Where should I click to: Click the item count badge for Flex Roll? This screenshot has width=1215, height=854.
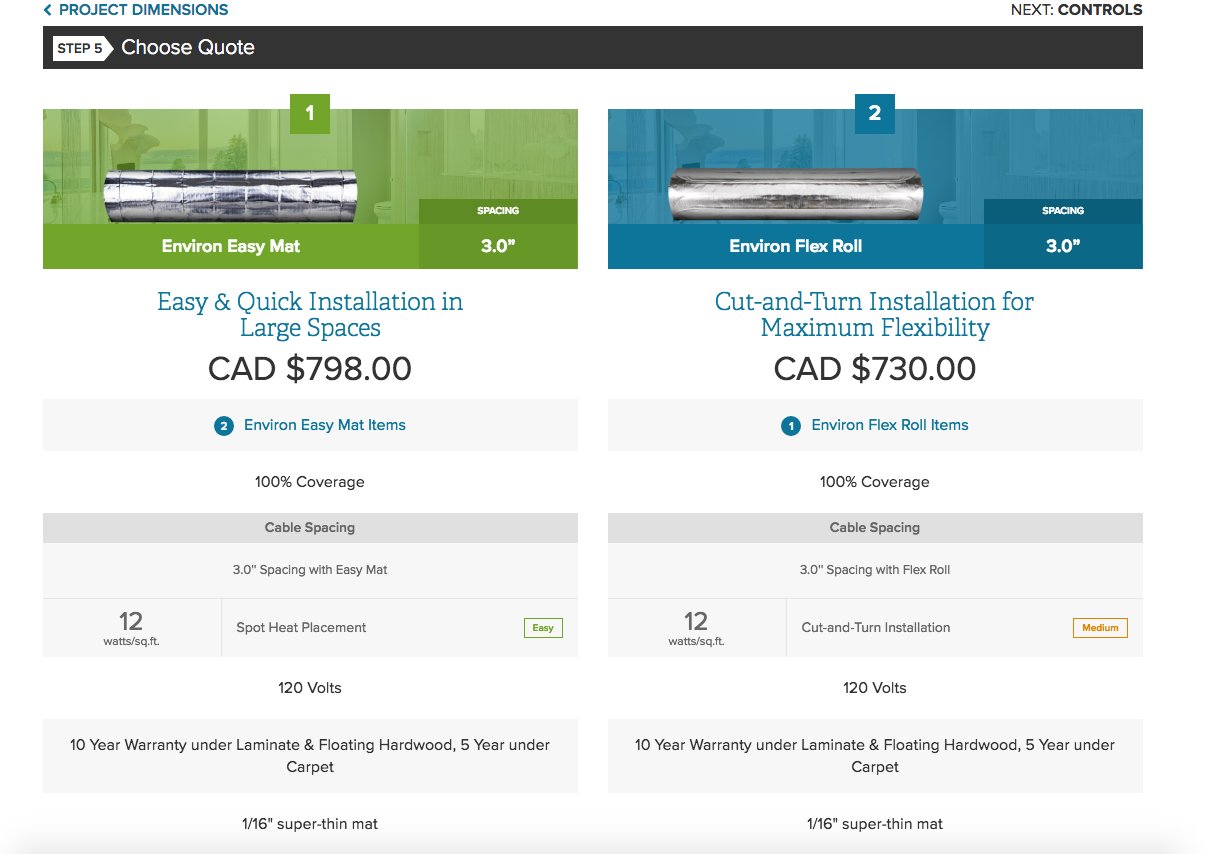791,426
